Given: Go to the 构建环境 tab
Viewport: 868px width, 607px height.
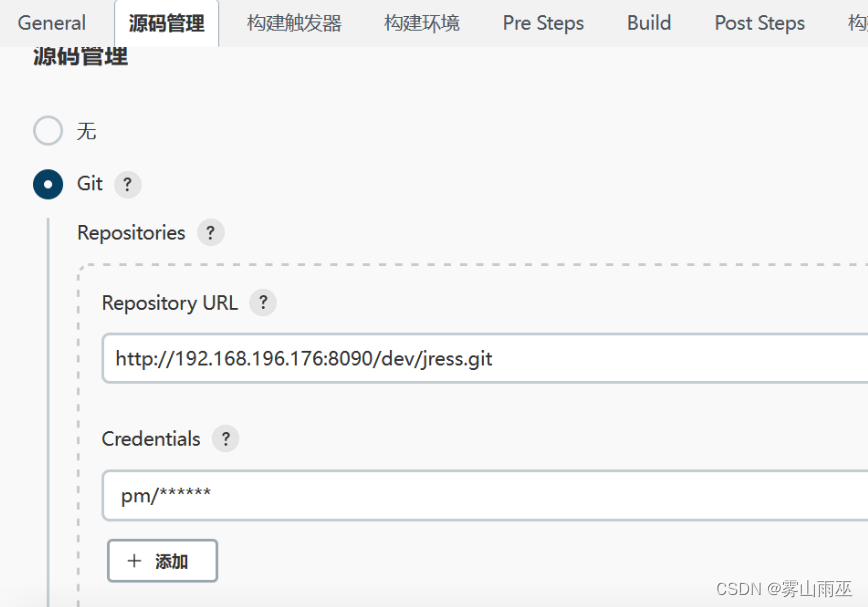Looking at the screenshot, I should [x=421, y=22].
